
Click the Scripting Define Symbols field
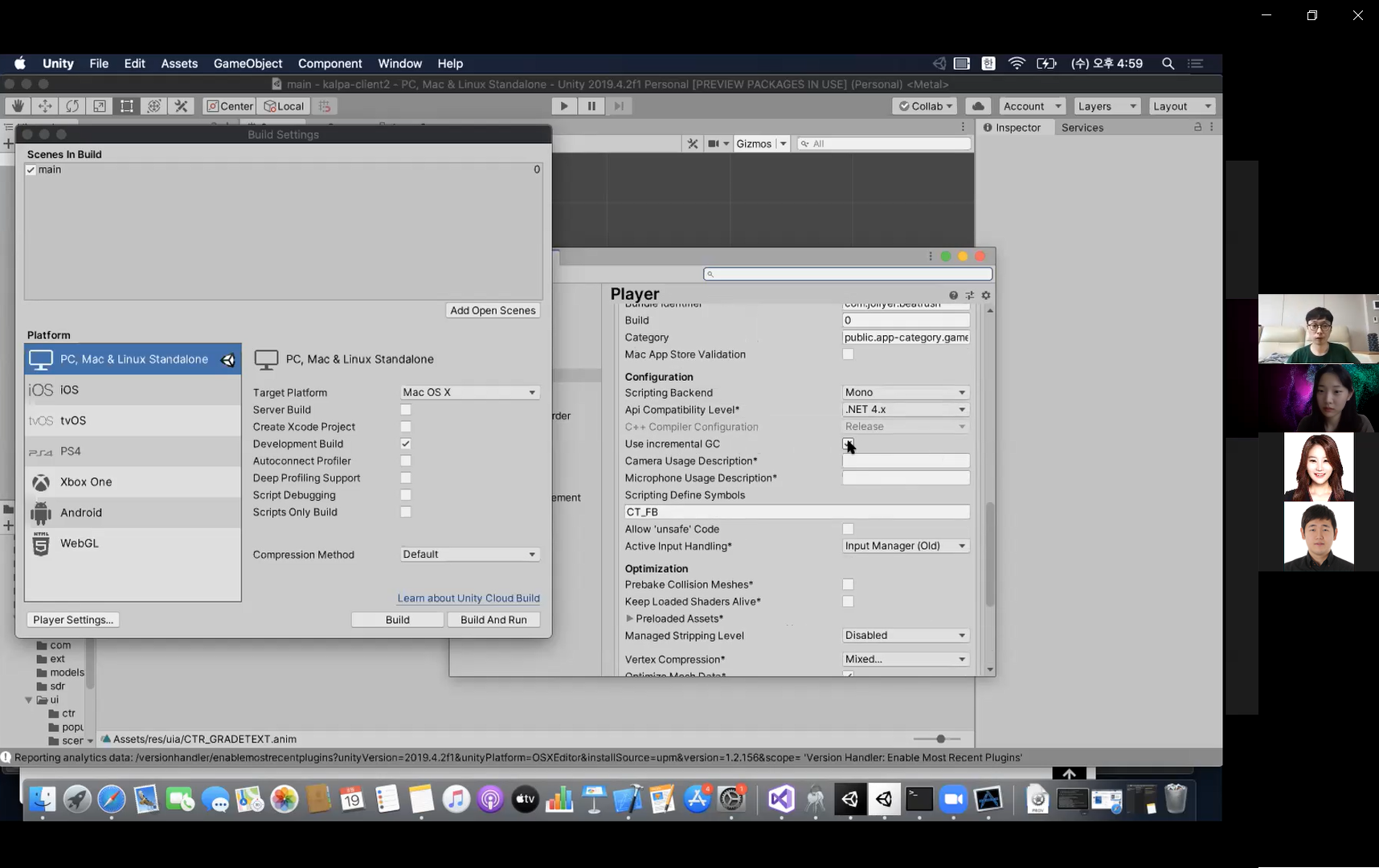796,512
